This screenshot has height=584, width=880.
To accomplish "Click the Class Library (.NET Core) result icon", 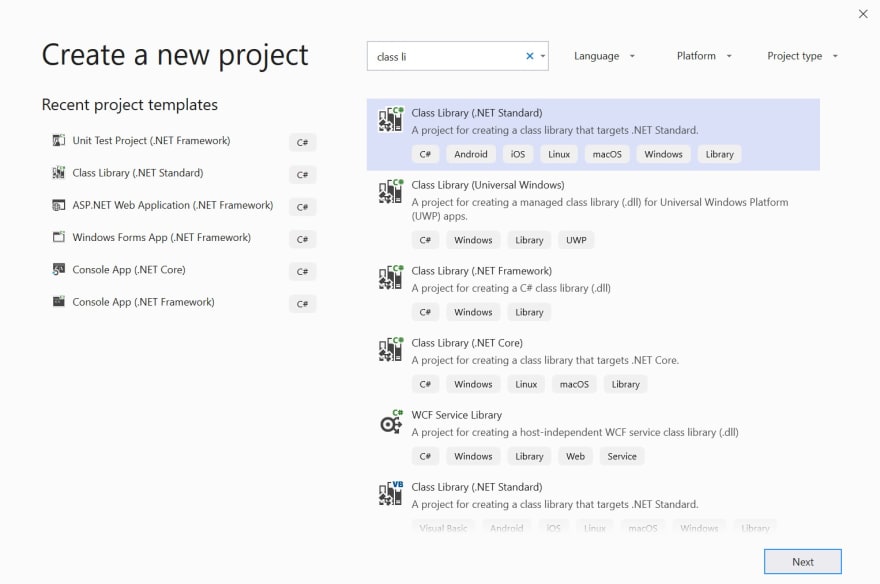I will pos(391,349).
